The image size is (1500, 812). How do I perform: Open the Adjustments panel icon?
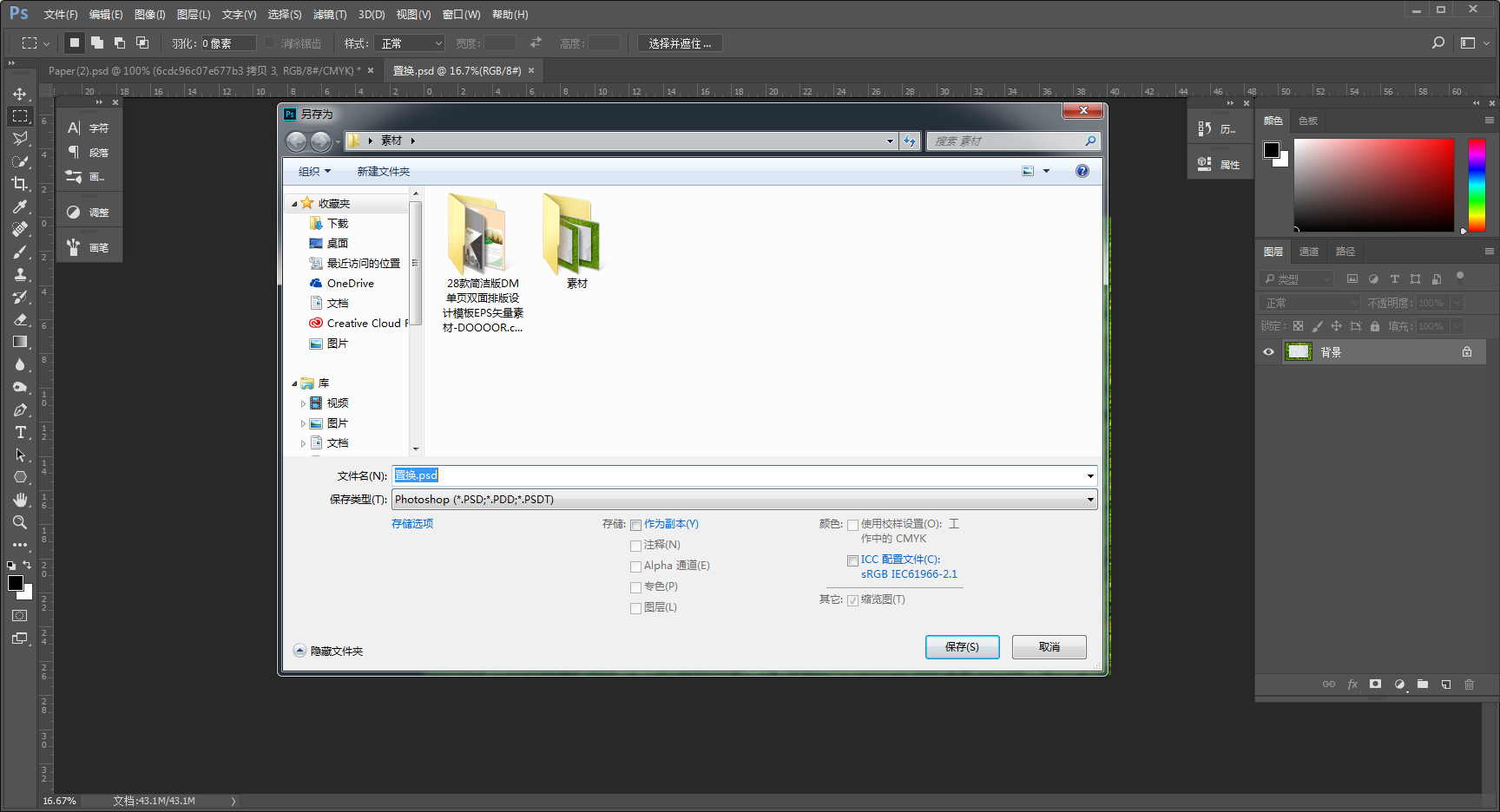75,212
